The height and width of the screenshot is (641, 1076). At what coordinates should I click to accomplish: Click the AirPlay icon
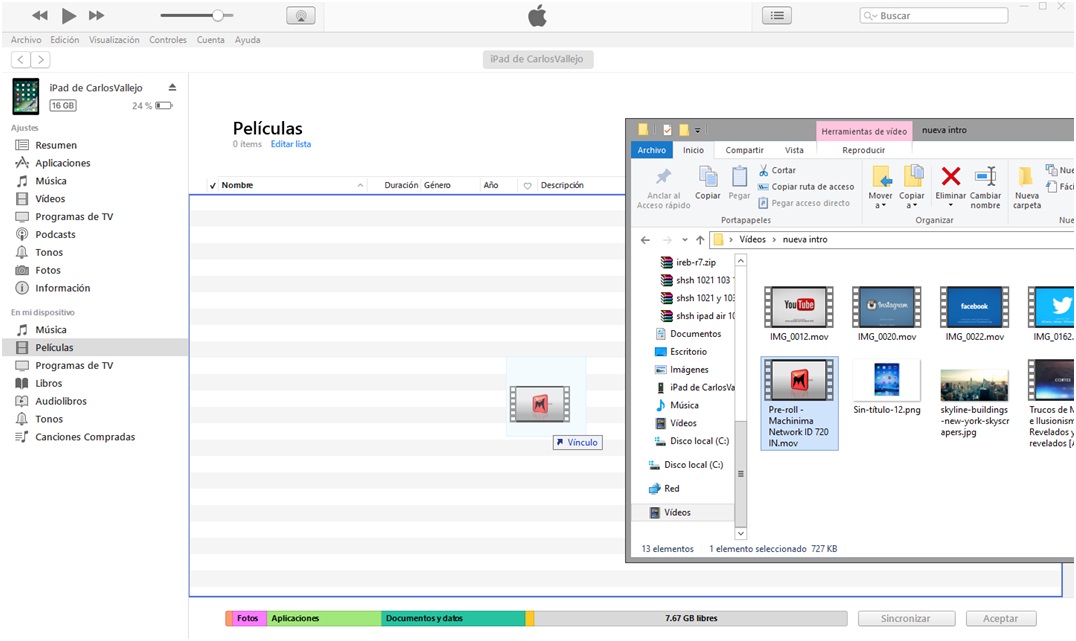click(x=300, y=16)
